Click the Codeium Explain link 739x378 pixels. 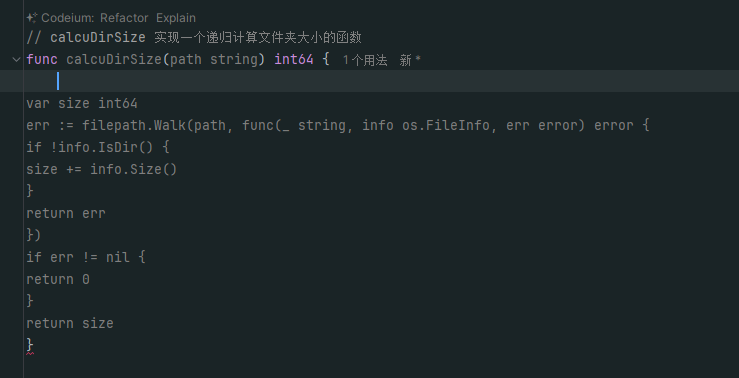pos(176,18)
